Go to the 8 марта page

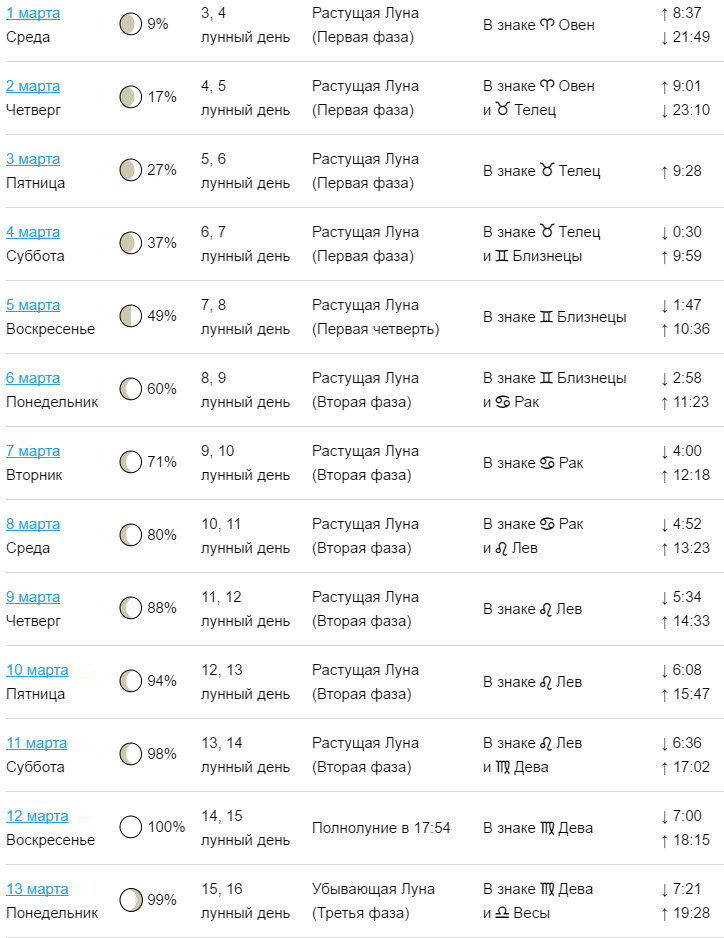33,524
